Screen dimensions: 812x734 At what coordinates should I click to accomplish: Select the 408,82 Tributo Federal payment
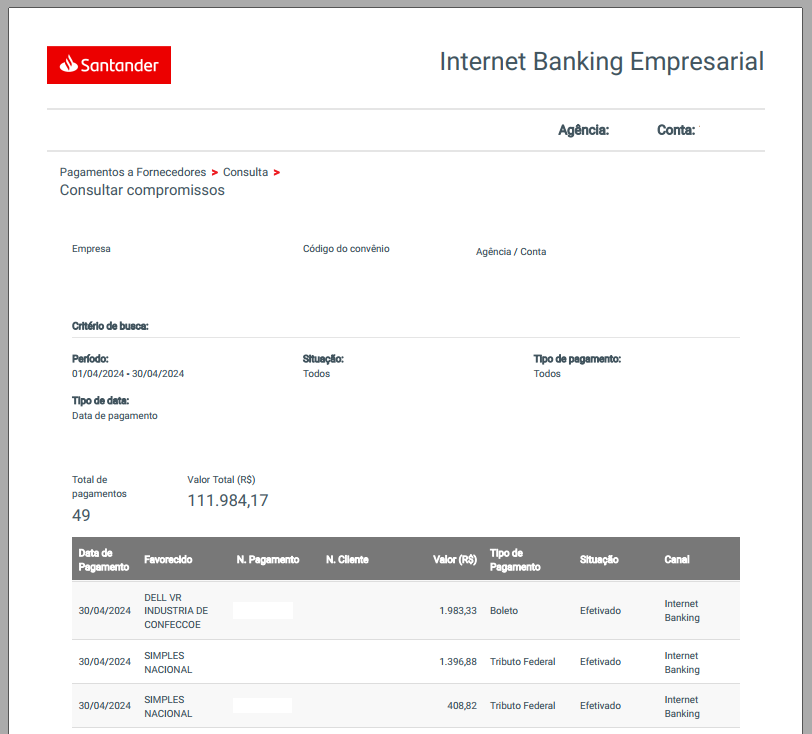[x=405, y=706]
